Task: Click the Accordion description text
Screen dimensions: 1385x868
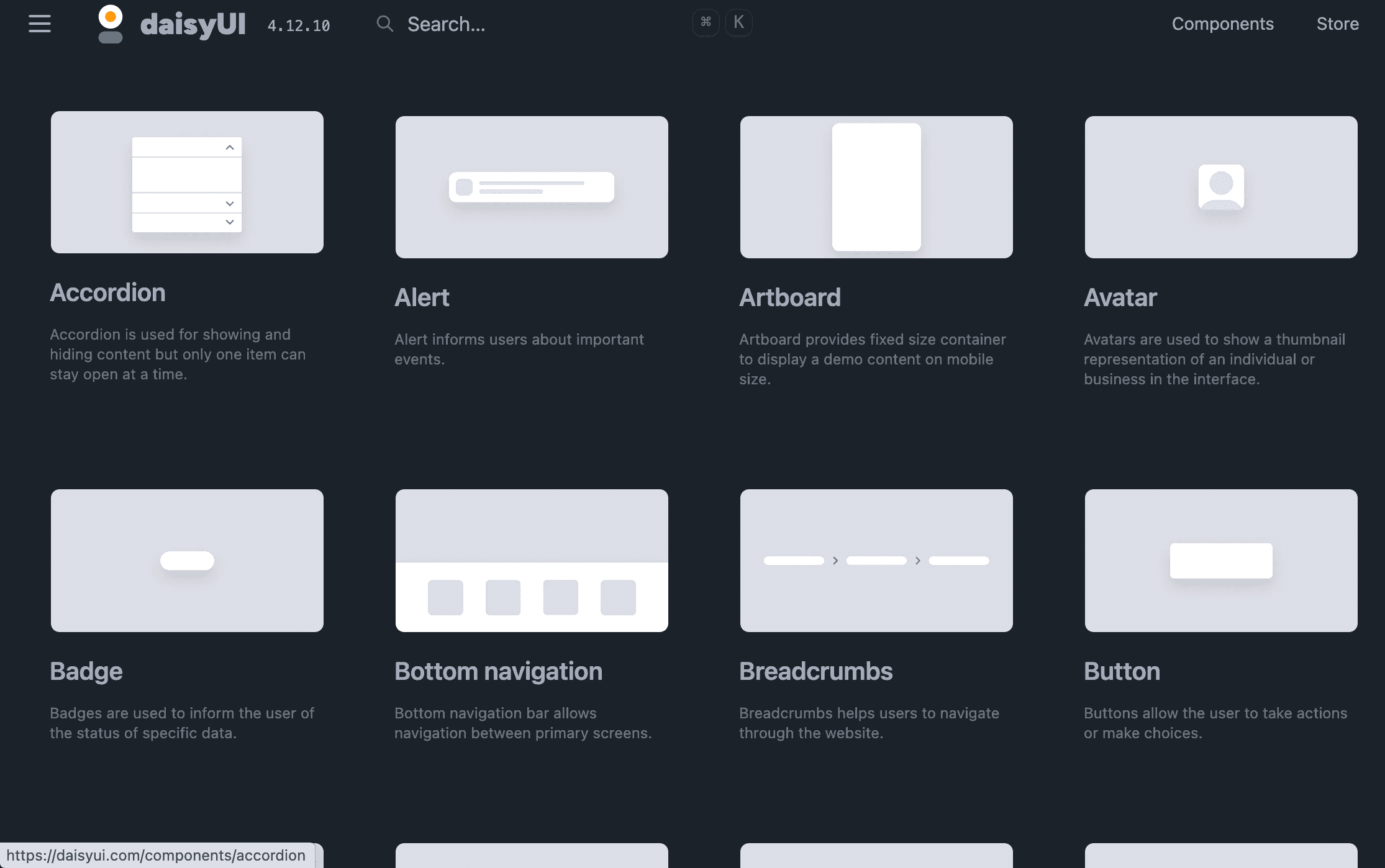Action: [178, 355]
